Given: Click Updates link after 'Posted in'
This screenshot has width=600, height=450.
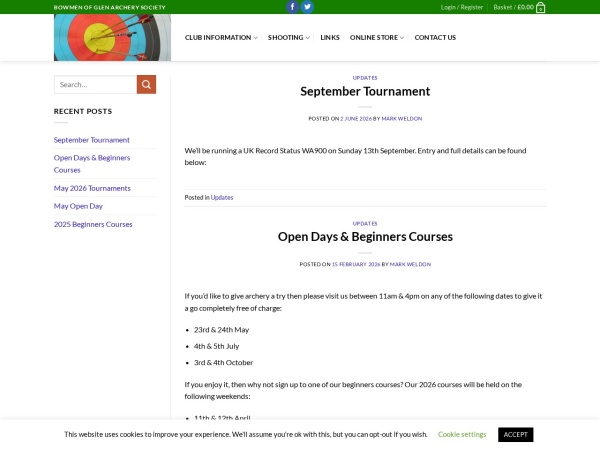Looking at the screenshot, I should (x=222, y=198).
